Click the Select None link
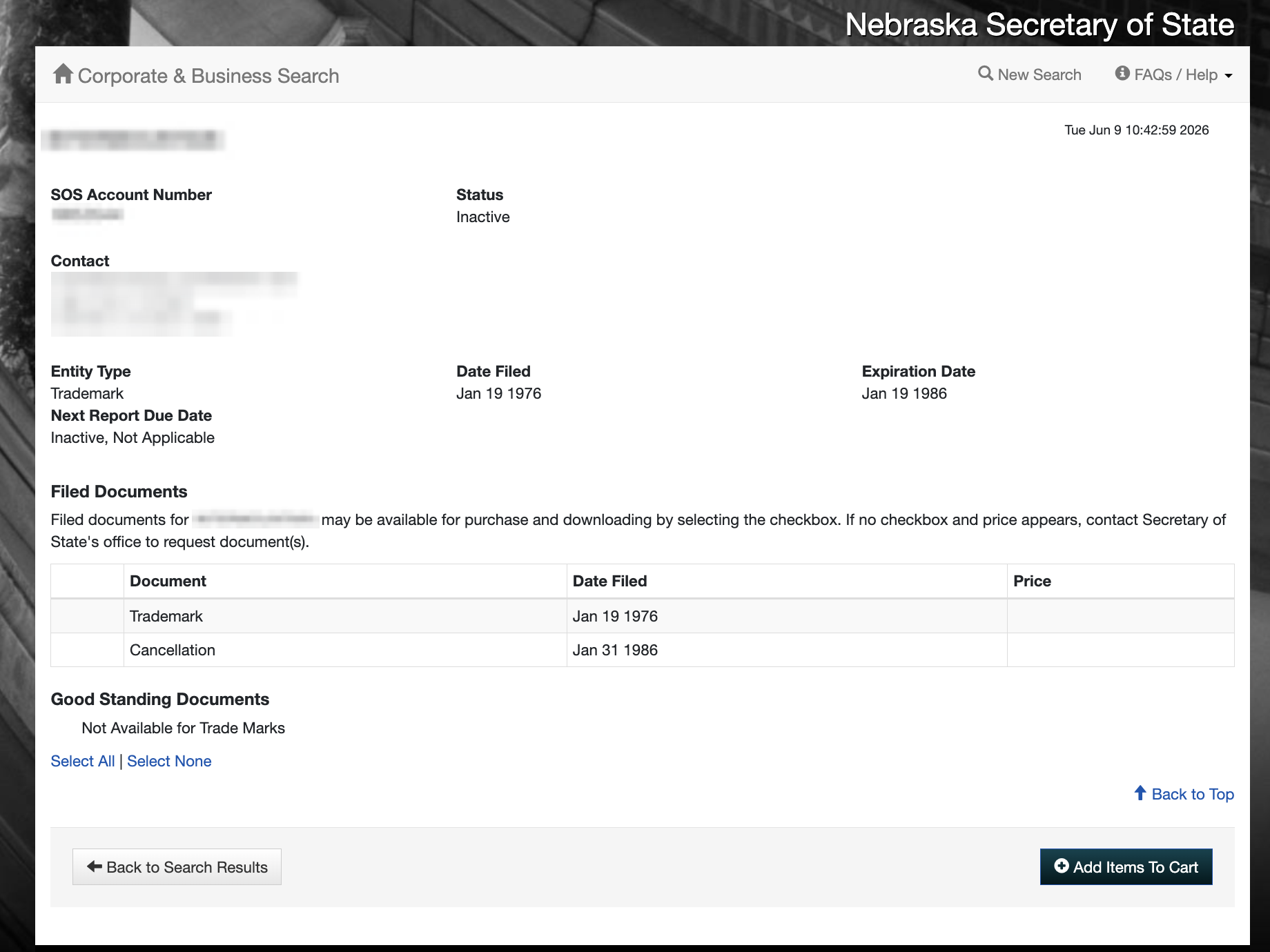 click(169, 761)
